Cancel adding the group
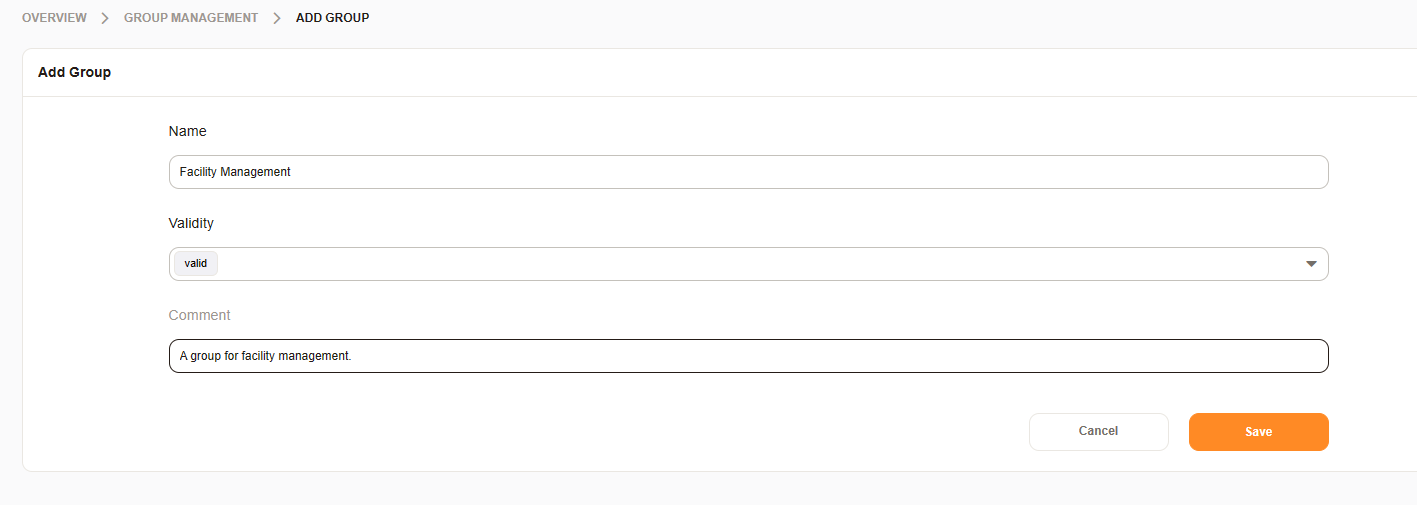 point(1098,431)
